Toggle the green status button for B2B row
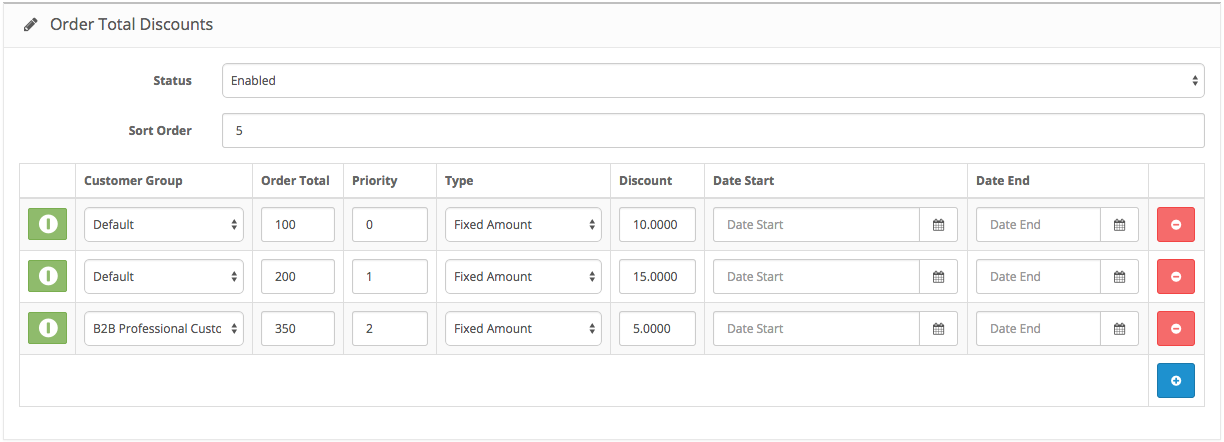 click(x=47, y=329)
